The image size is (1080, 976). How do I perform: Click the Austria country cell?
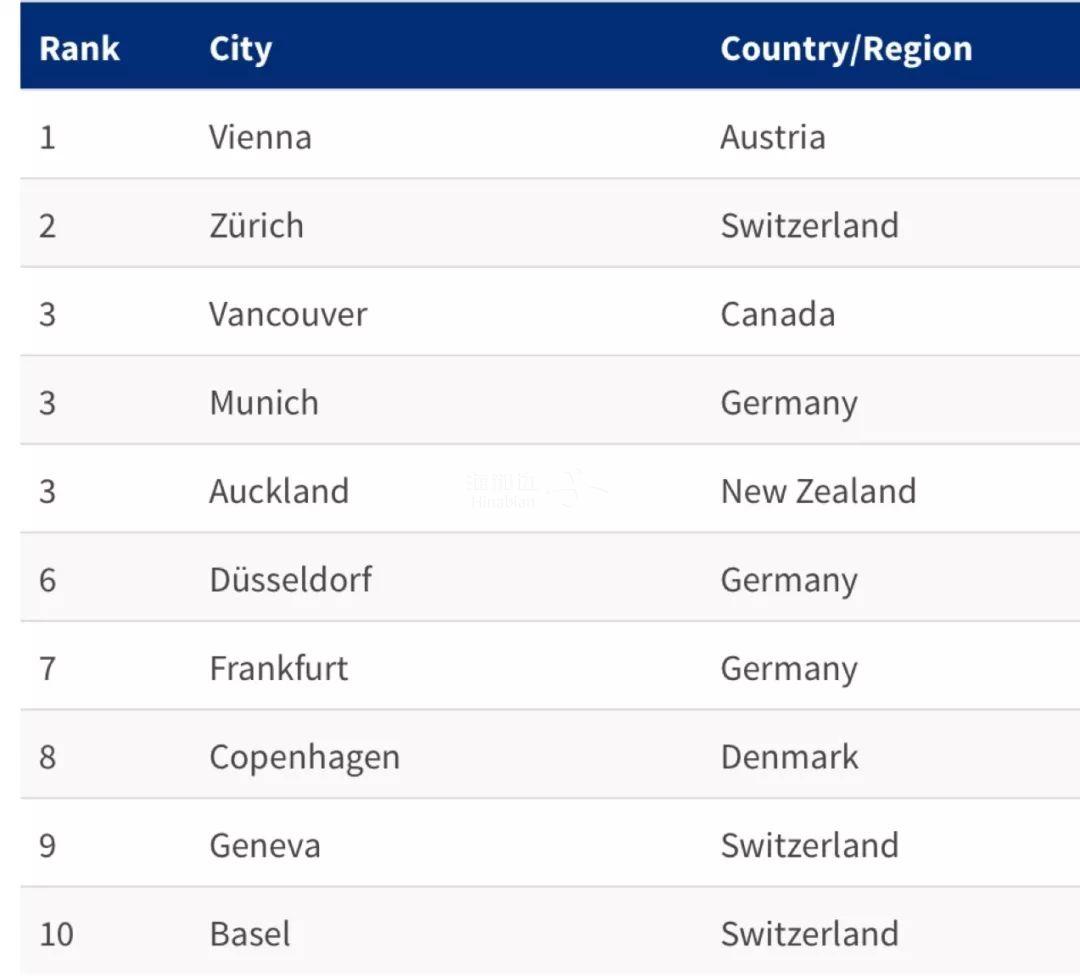(x=773, y=137)
